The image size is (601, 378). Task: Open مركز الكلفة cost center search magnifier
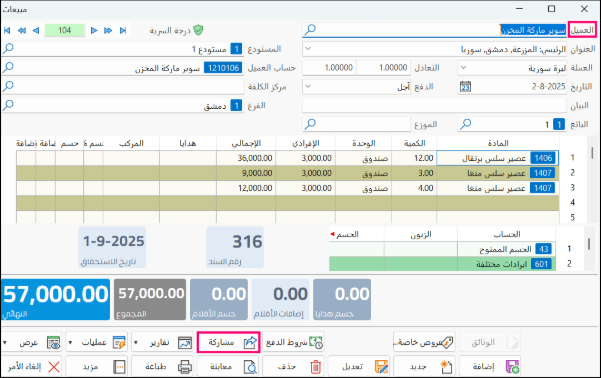(x=8, y=86)
